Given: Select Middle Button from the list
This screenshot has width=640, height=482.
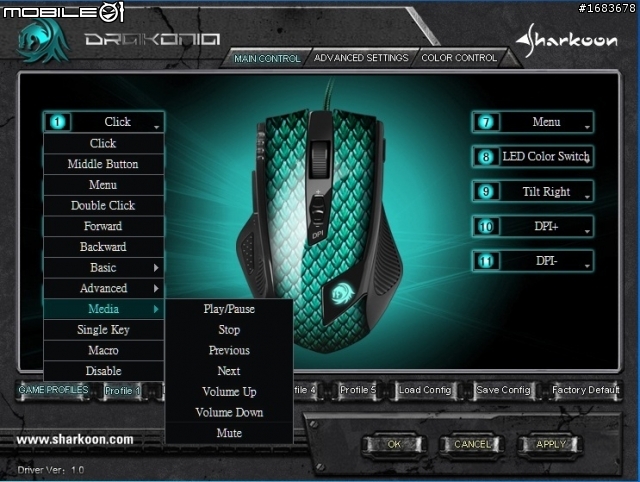Looking at the screenshot, I should [104, 164].
